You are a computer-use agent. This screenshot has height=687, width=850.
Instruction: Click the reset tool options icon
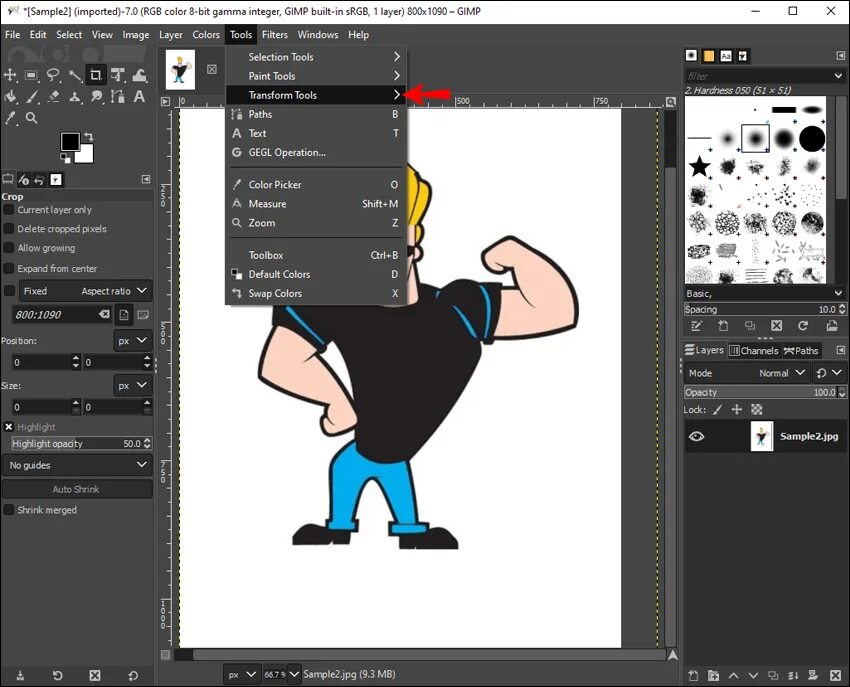(x=133, y=676)
